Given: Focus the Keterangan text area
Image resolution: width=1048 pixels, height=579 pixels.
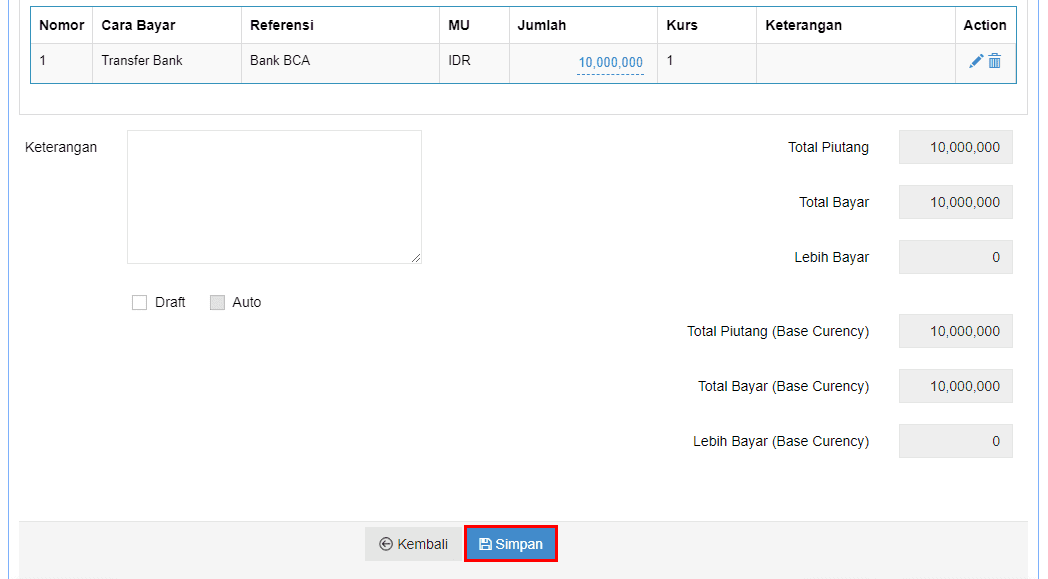Looking at the screenshot, I should 274,197.
